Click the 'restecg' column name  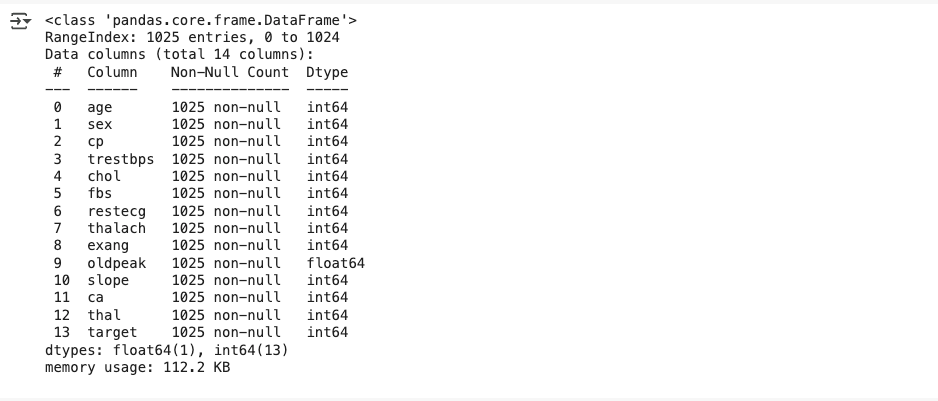point(117,211)
